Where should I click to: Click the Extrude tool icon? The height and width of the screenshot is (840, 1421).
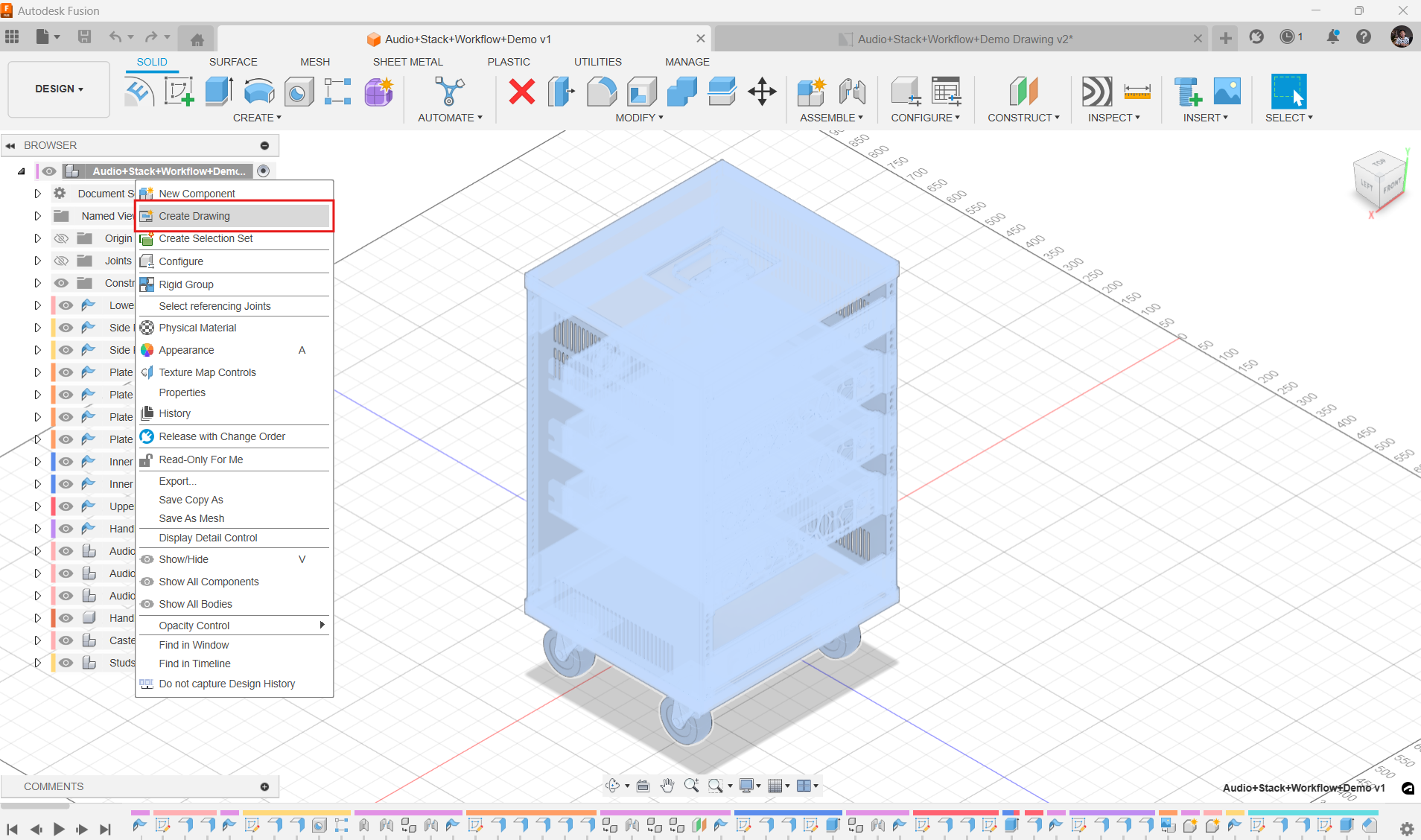(x=218, y=92)
